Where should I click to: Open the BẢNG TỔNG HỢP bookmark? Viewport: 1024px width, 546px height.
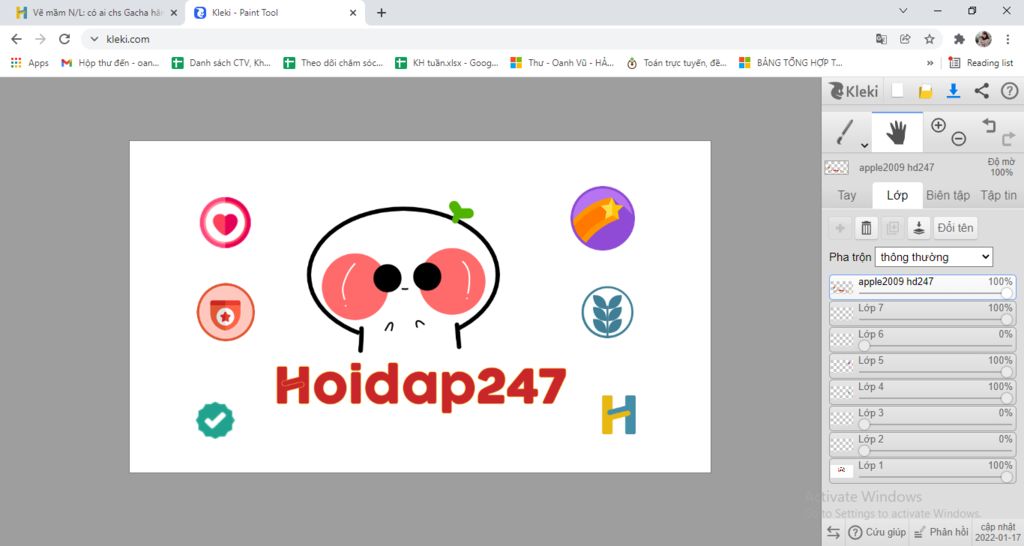coord(791,63)
